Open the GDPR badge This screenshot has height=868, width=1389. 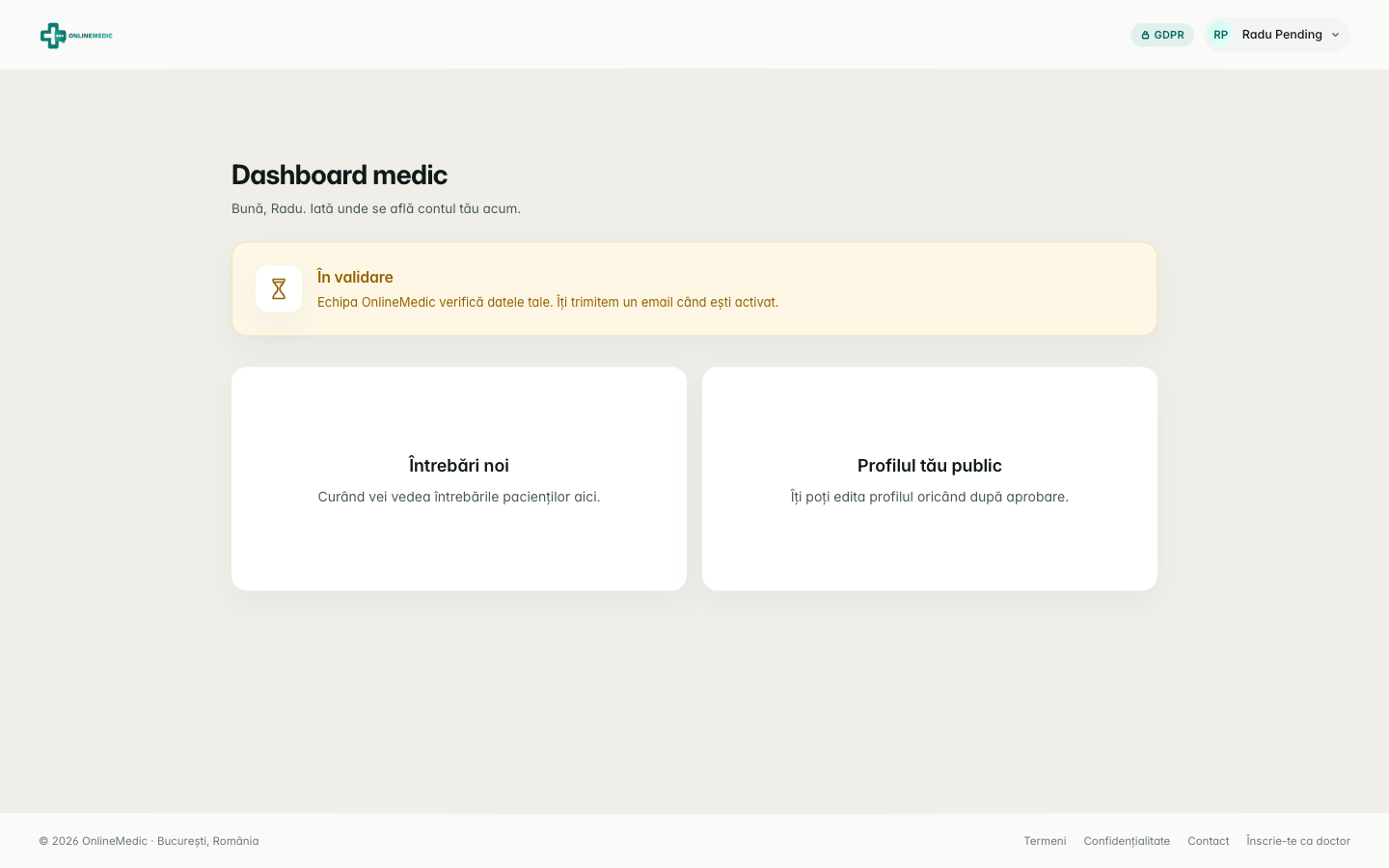point(1162,35)
